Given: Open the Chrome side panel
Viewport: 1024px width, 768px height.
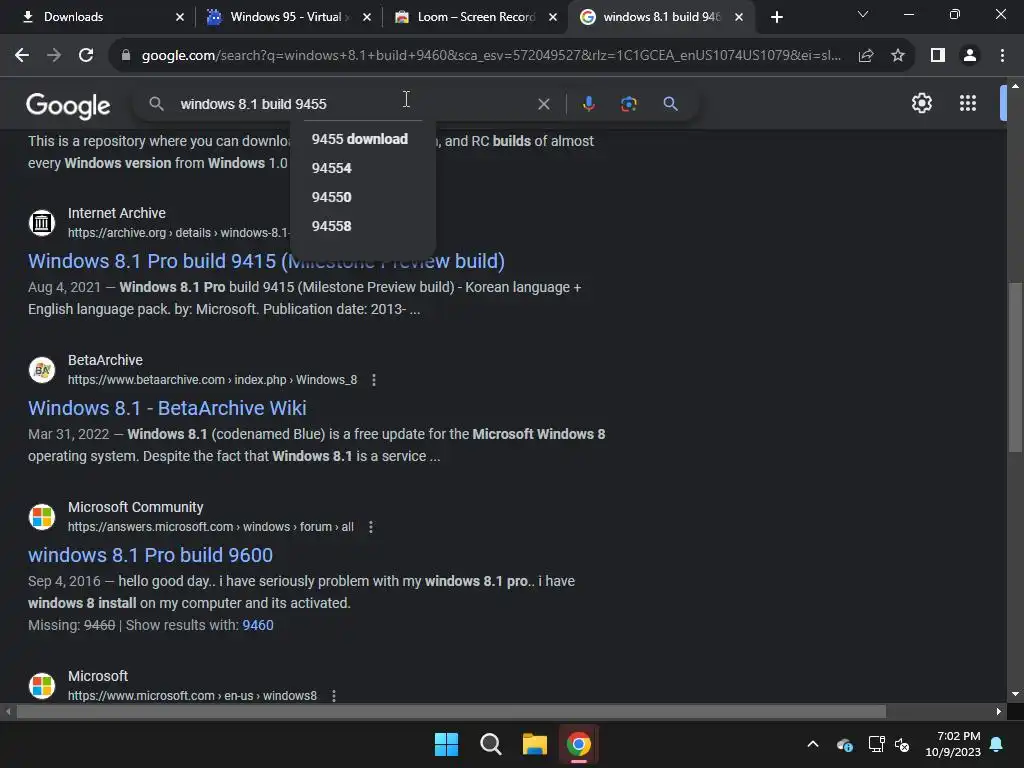Looking at the screenshot, I should 938,56.
